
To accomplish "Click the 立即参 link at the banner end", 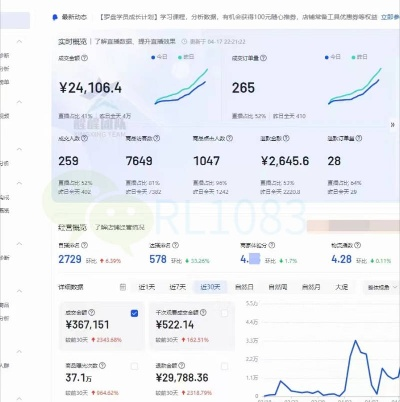I will click(x=390, y=17).
